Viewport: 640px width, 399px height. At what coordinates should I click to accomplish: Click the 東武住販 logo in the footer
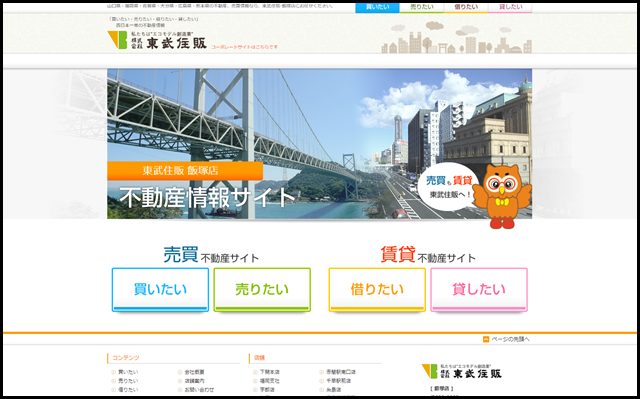point(462,371)
